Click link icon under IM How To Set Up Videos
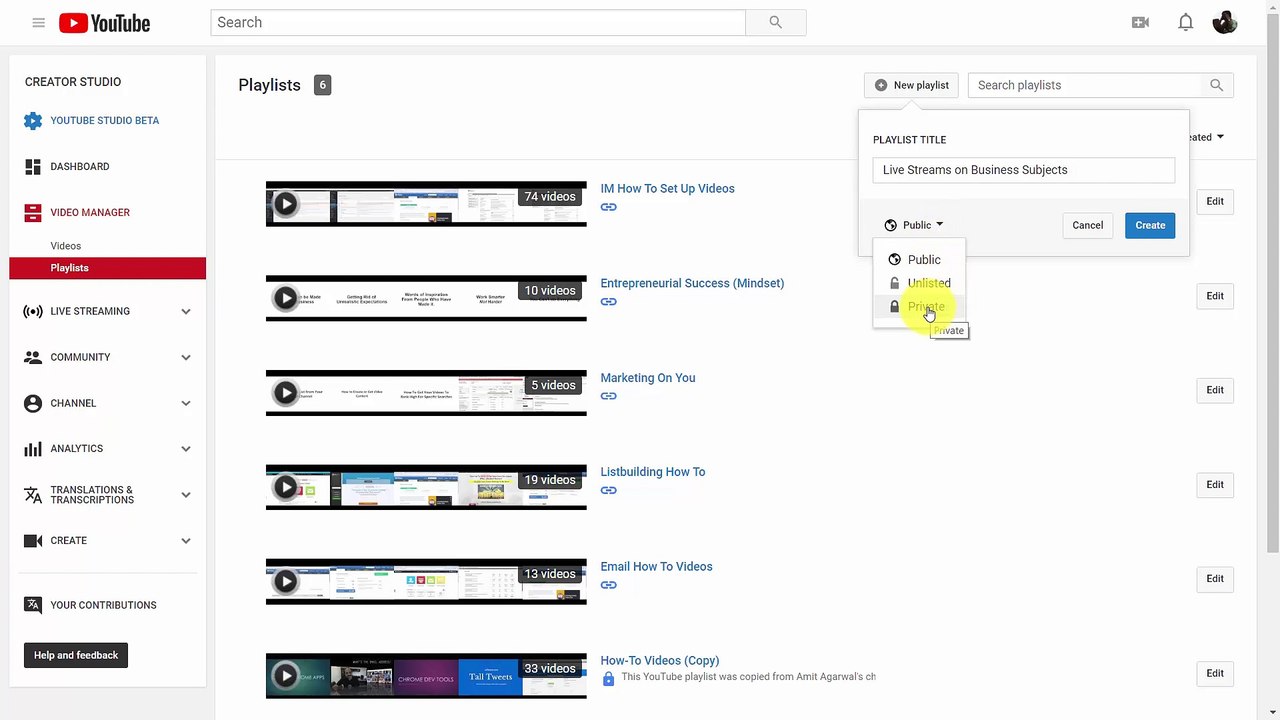Viewport: 1280px width, 720px height. click(x=608, y=207)
